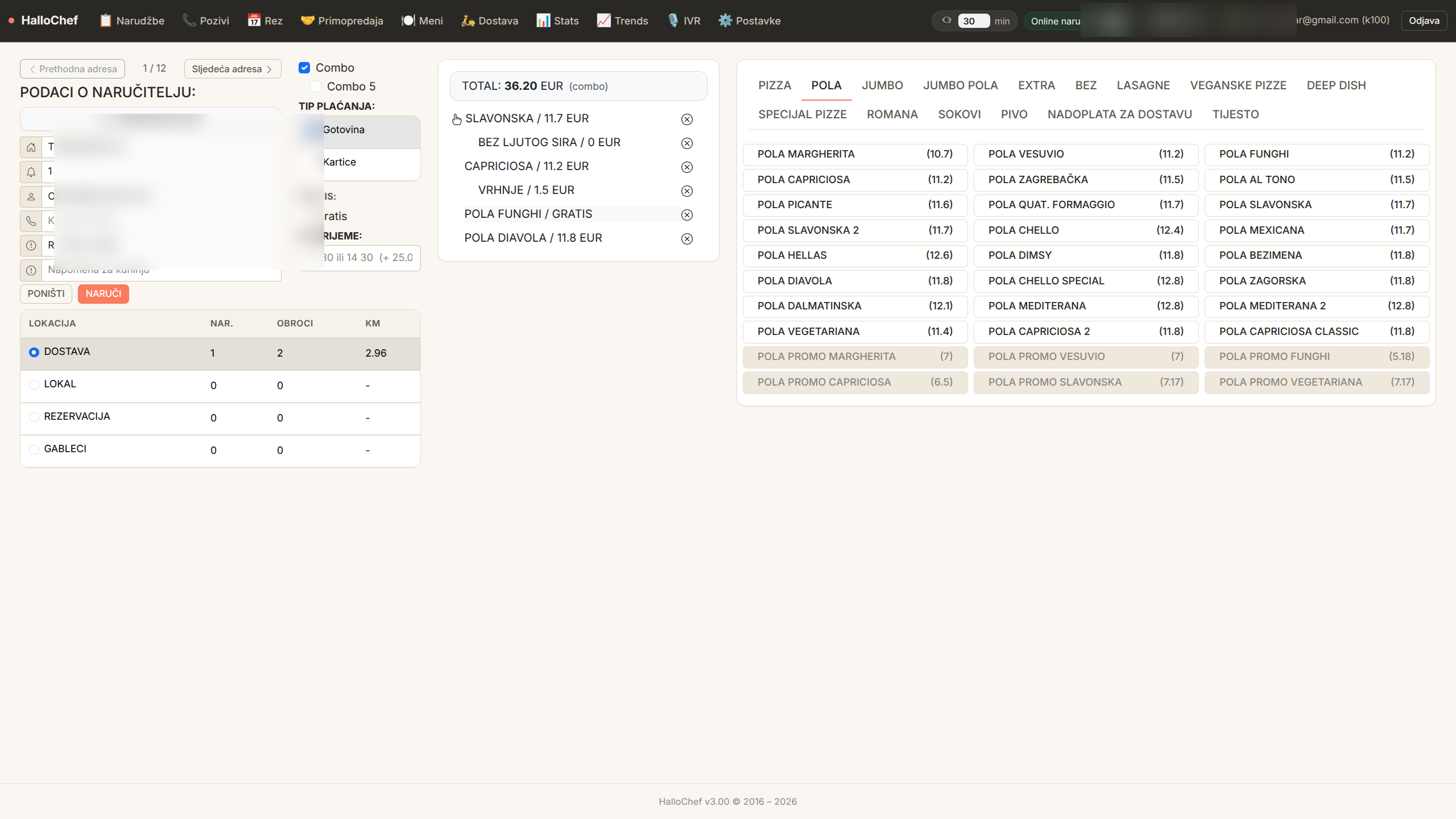Choose GABLECI location radio button

[x=34, y=449]
